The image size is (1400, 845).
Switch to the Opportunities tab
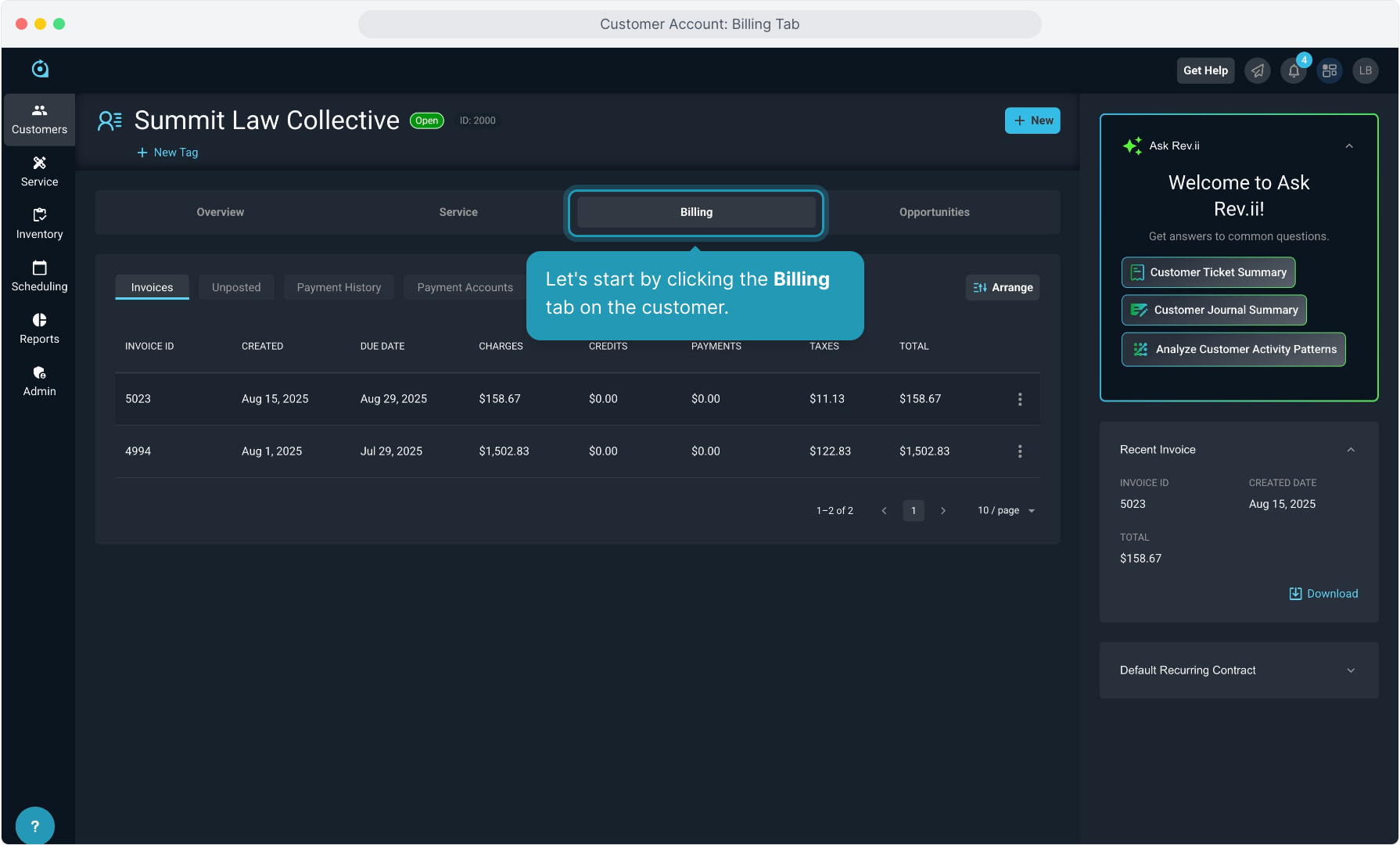934,212
